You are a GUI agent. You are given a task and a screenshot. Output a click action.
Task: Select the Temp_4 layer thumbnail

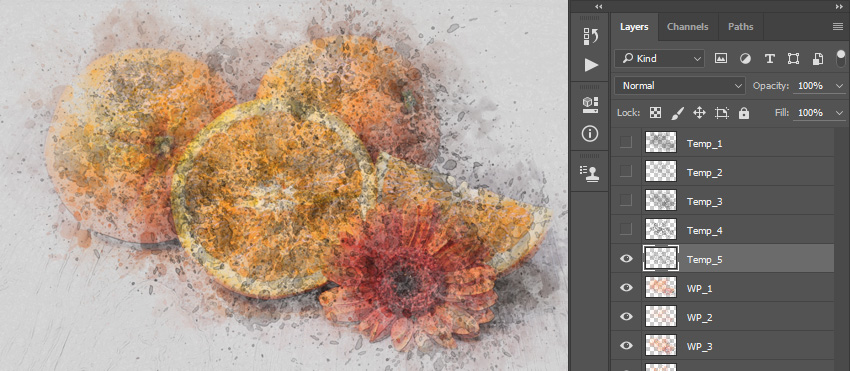pos(661,229)
